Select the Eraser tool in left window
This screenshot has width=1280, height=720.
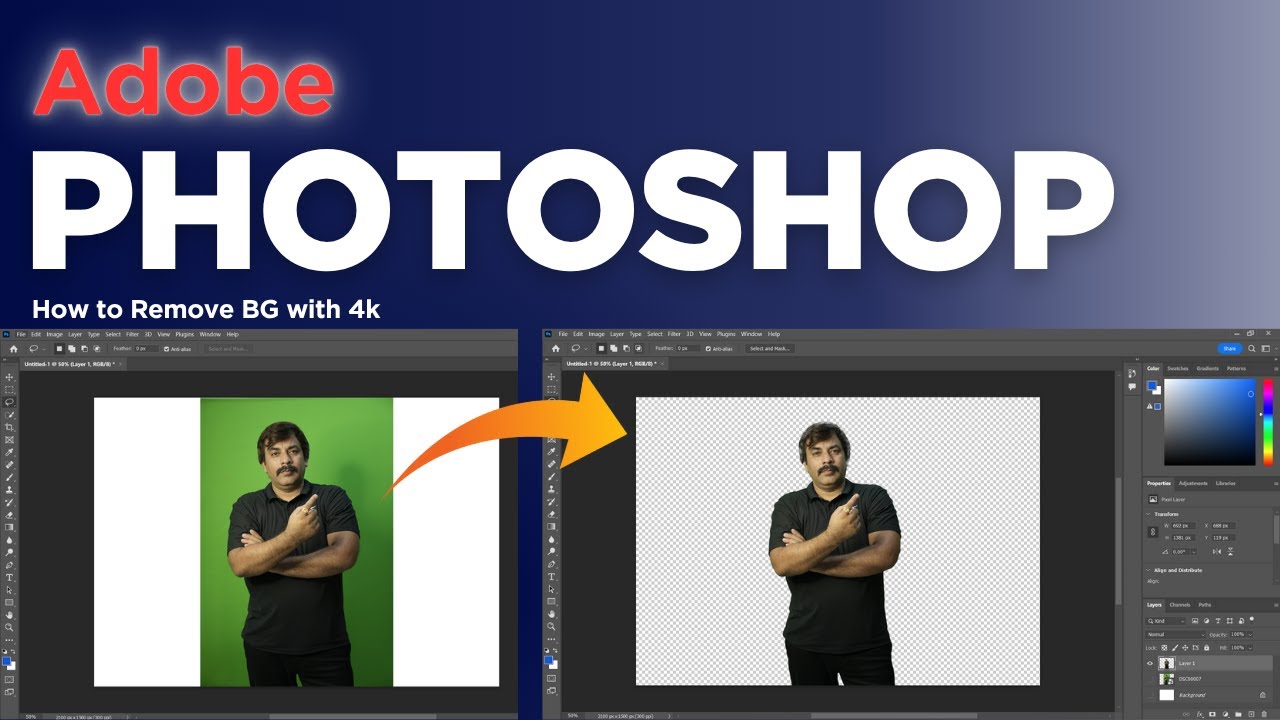[9, 515]
